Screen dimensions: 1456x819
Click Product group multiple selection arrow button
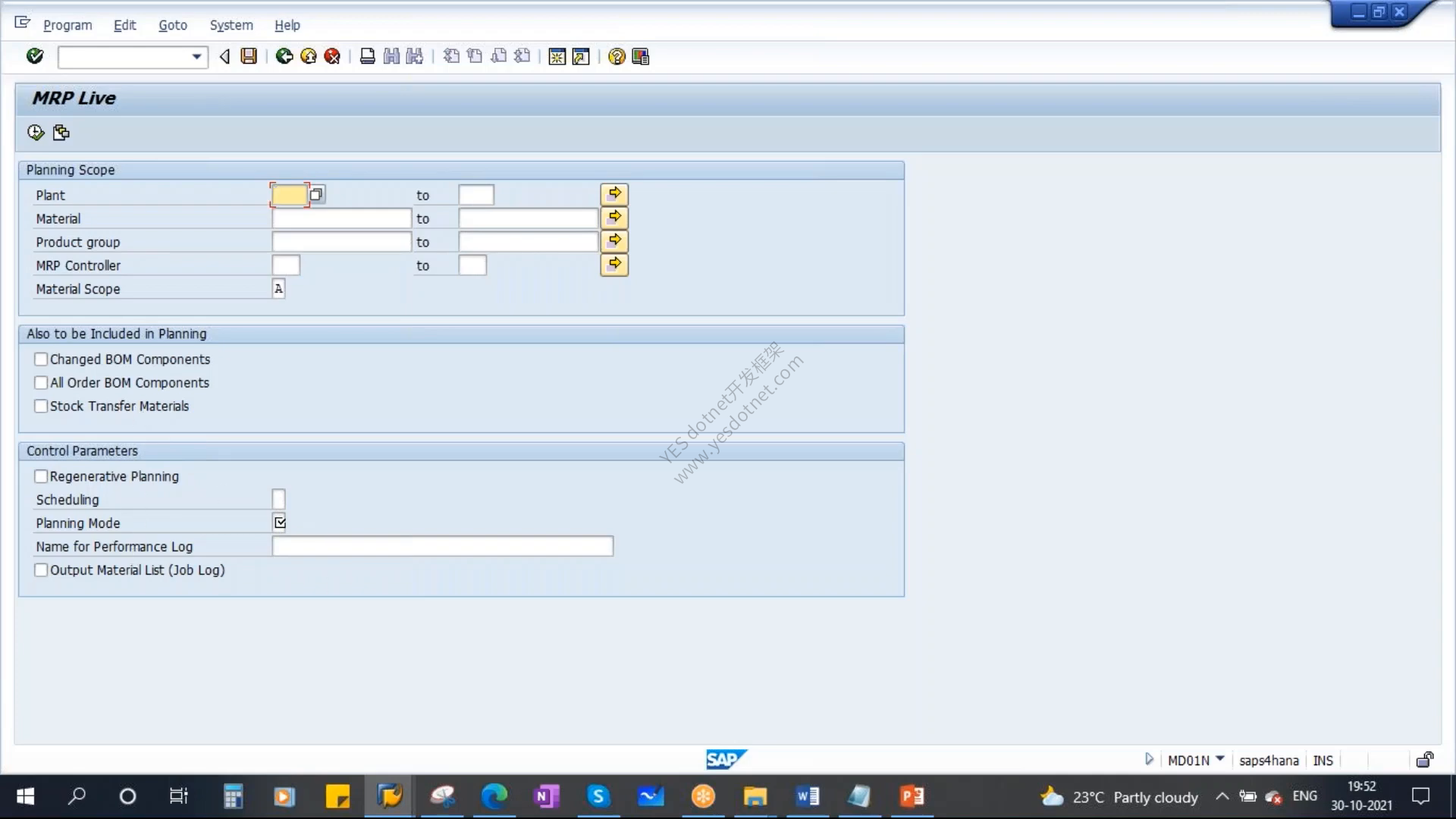tap(614, 240)
